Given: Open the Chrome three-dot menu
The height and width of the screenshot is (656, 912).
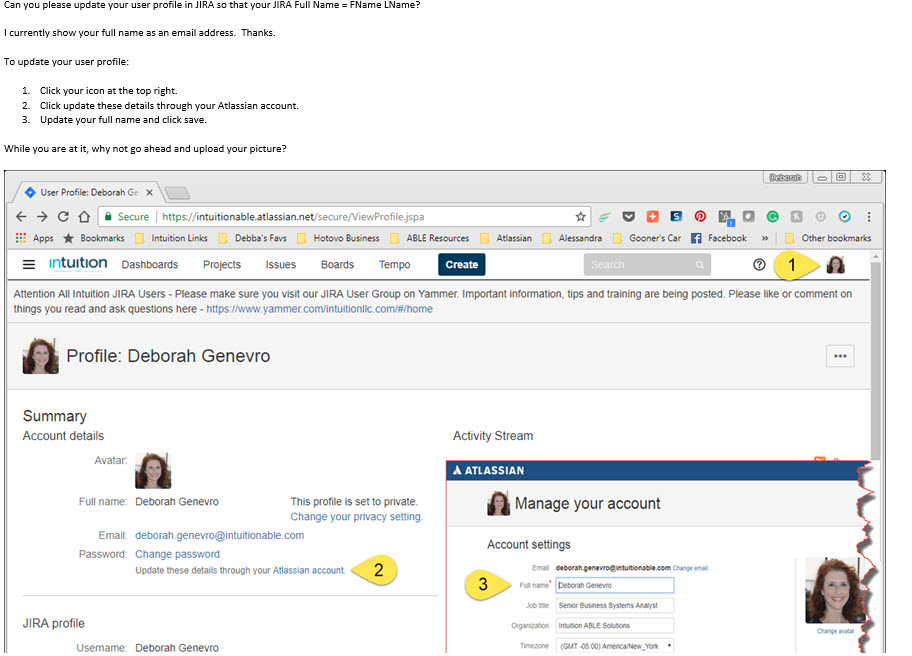Looking at the screenshot, I should (869, 217).
